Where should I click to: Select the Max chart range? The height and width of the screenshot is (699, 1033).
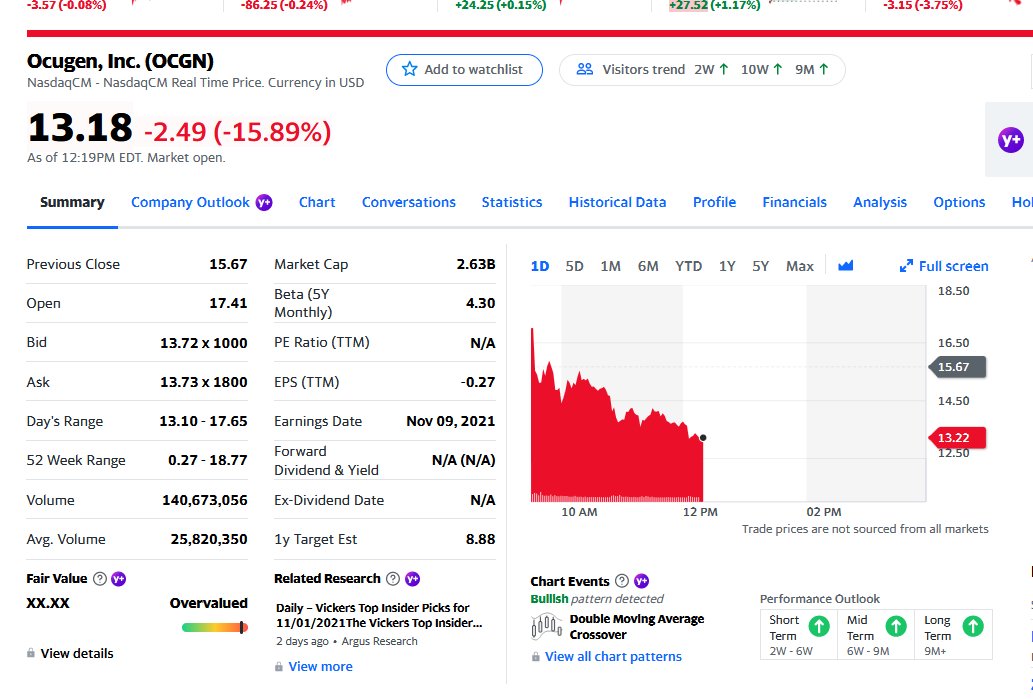(800, 266)
